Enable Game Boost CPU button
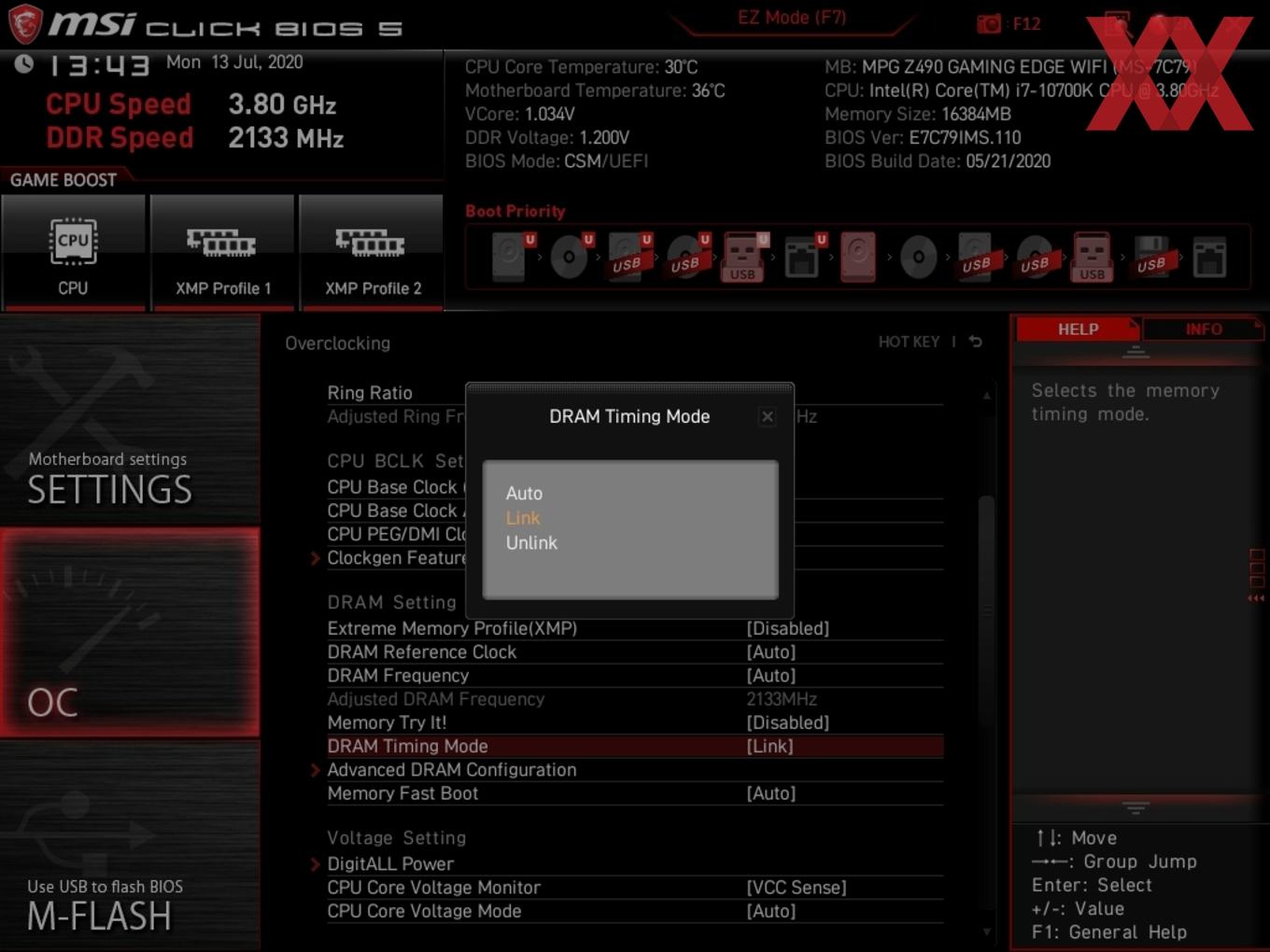Screen dimensions: 1270x952 tap(73, 252)
